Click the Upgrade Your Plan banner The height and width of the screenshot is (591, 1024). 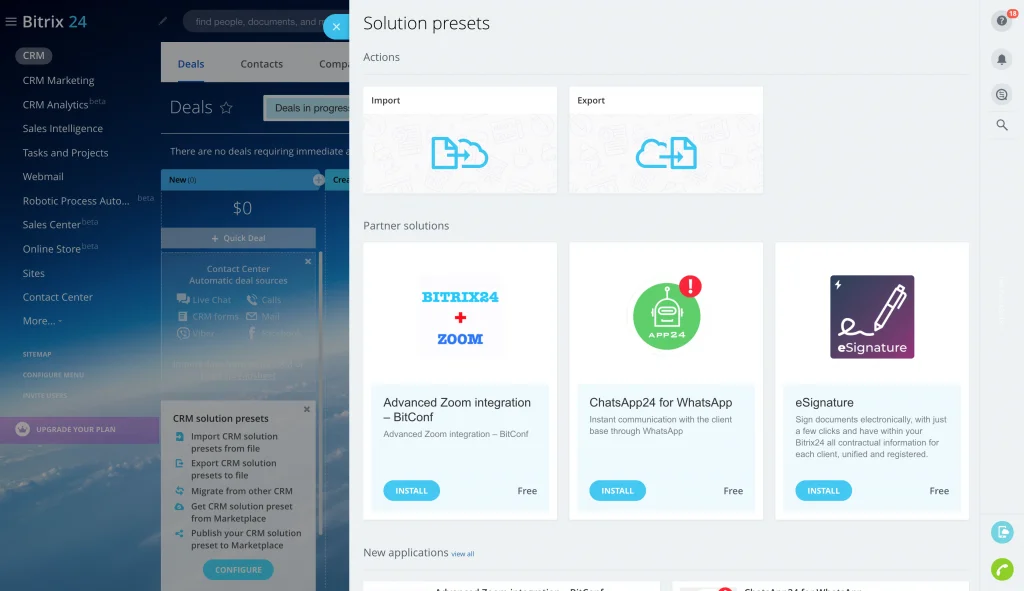77,429
